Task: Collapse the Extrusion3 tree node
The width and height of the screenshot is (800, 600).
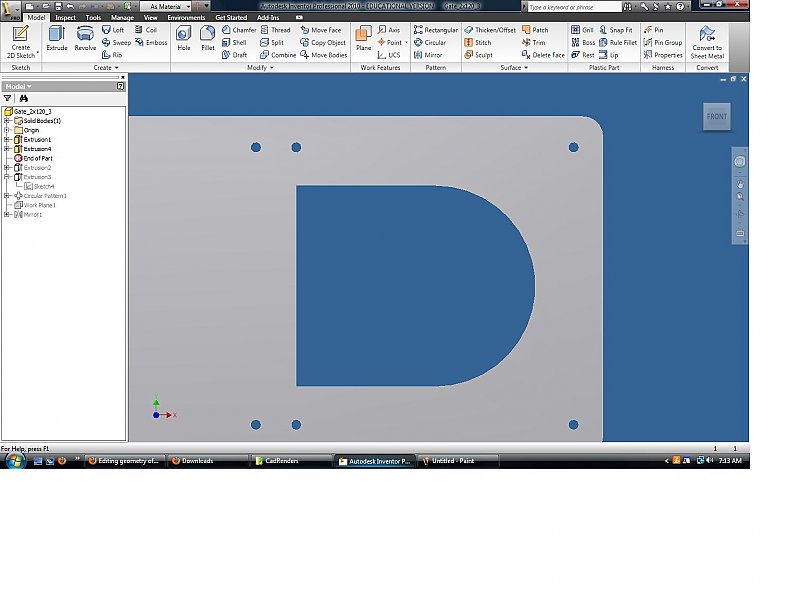Action: tap(7, 177)
